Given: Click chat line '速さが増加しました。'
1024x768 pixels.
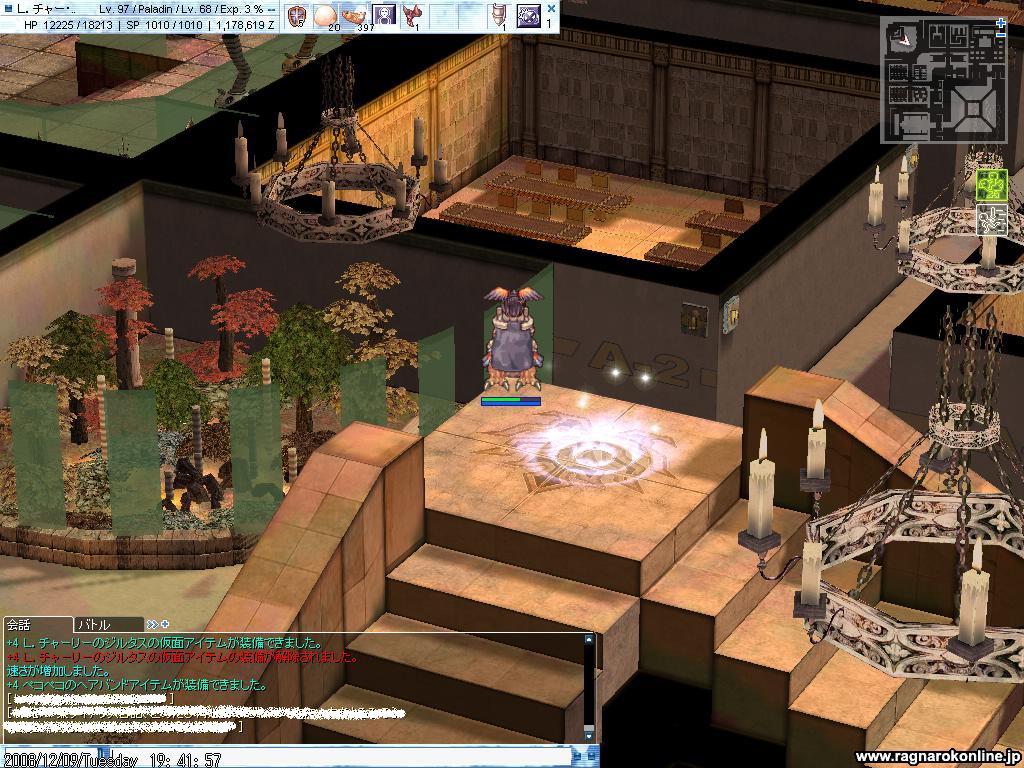Looking at the screenshot, I should (59, 671).
